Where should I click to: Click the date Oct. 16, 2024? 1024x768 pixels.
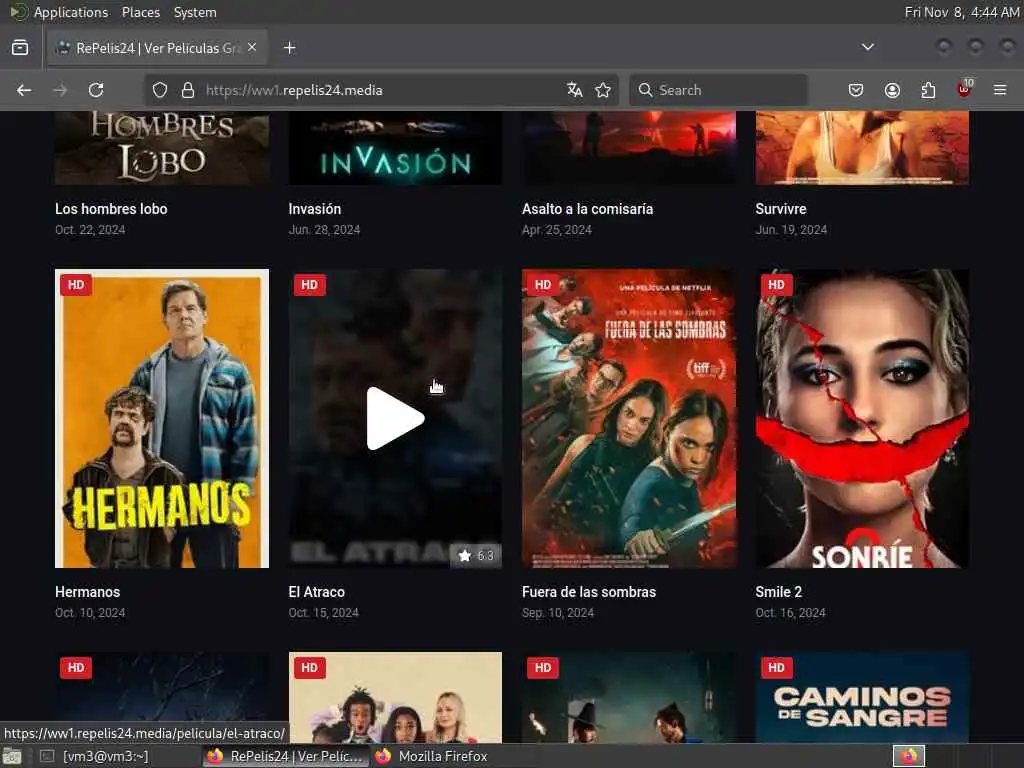point(790,613)
